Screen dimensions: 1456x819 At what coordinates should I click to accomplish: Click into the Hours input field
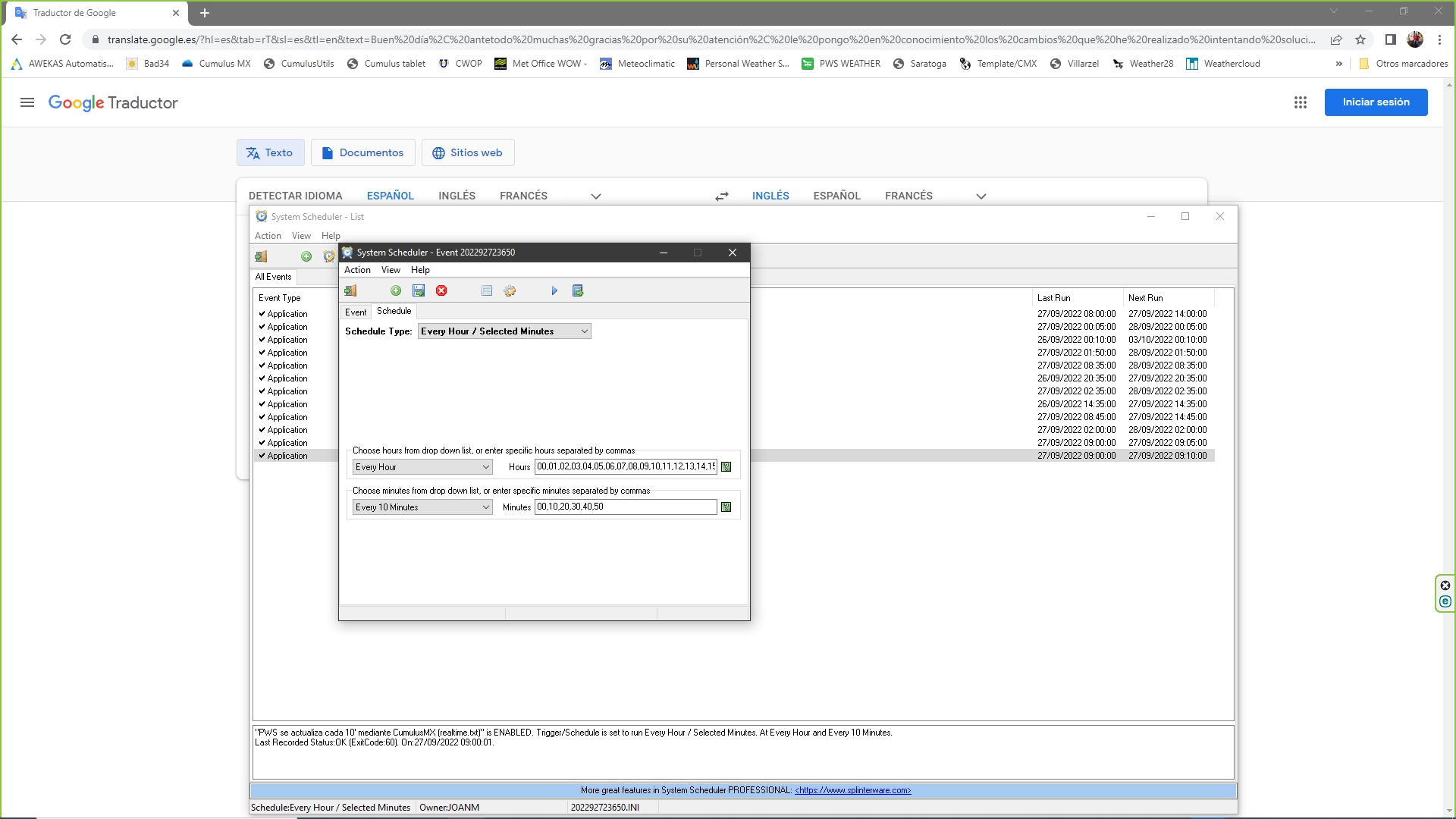tap(626, 466)
